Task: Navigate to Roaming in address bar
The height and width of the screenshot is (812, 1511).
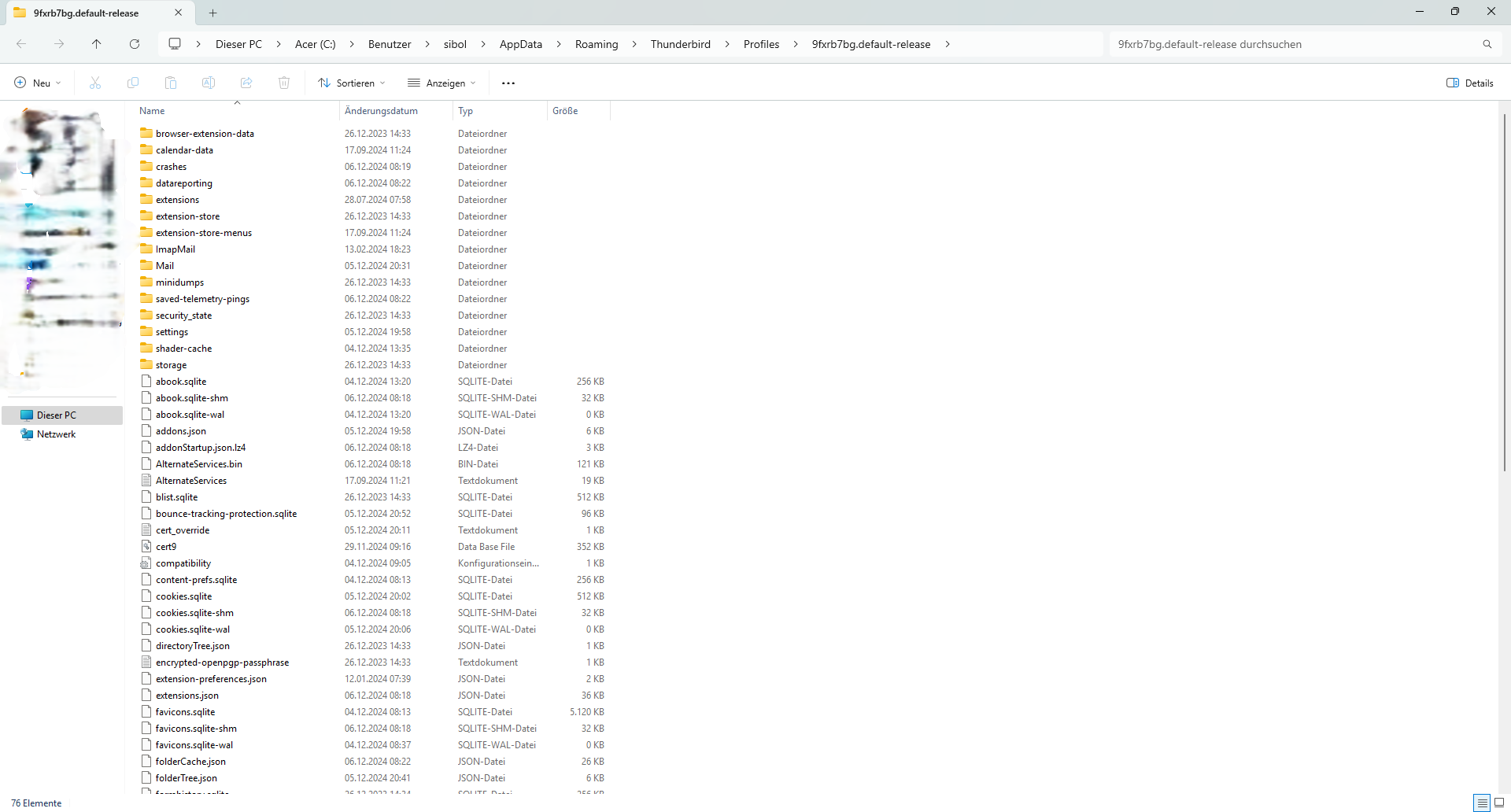Action: pyautogui.click(x=597, y=44)
